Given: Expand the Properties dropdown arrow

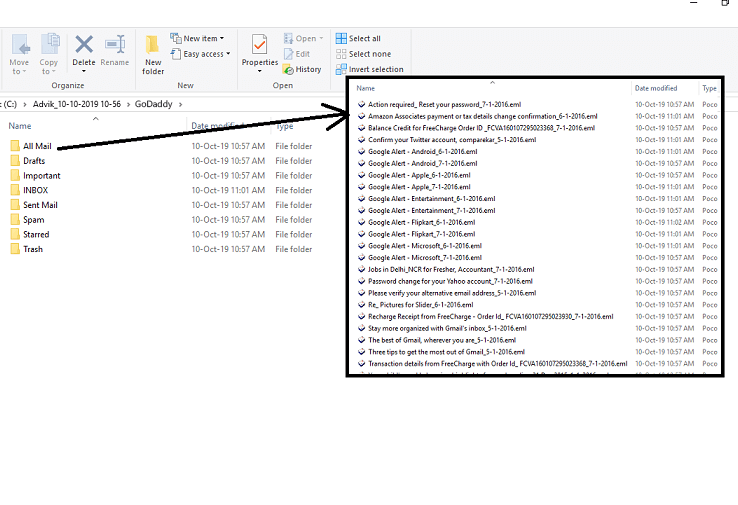Looking at the screenshot, I should (259, 71).
